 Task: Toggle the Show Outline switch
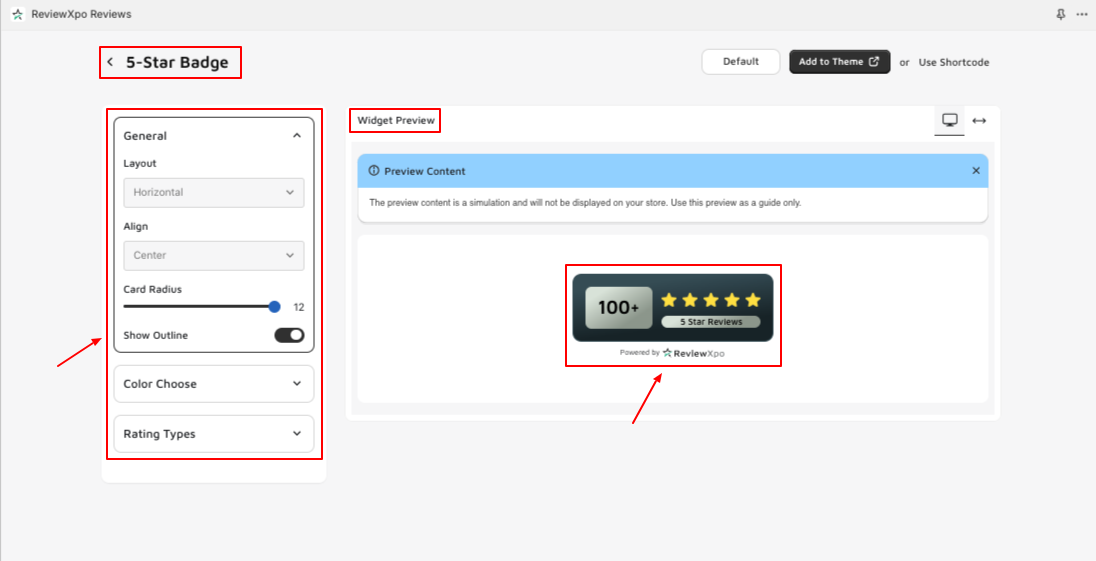289,335
